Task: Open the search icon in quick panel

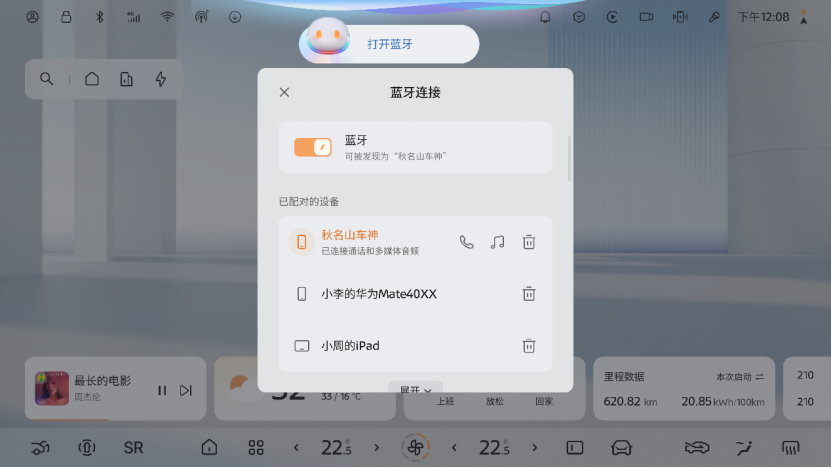Action: (x=47, y=79)
